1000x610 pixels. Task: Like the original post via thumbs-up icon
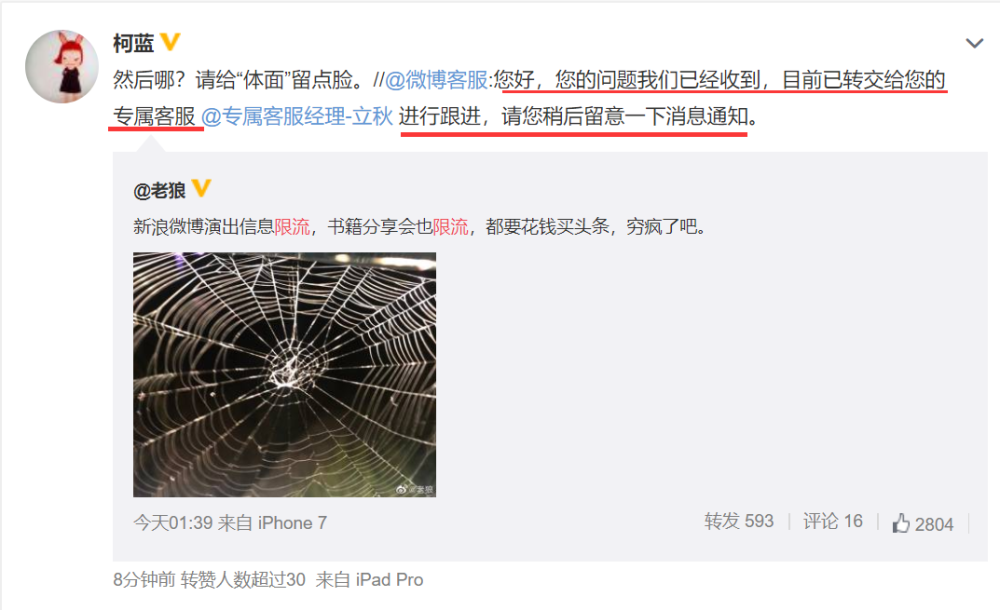pos(901,523)
